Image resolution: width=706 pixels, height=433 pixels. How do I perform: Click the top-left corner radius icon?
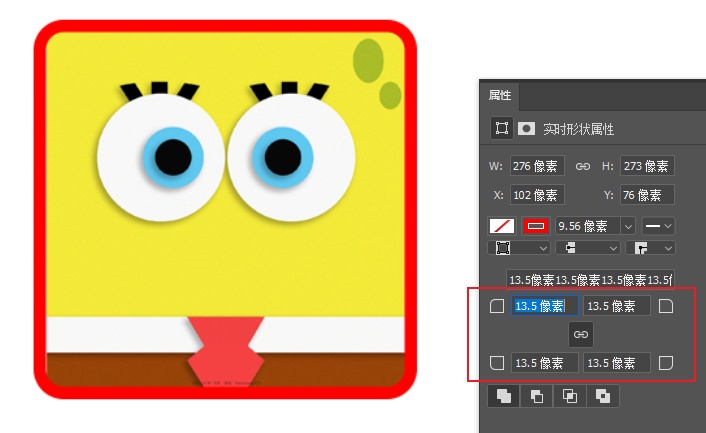click(497, 307)
